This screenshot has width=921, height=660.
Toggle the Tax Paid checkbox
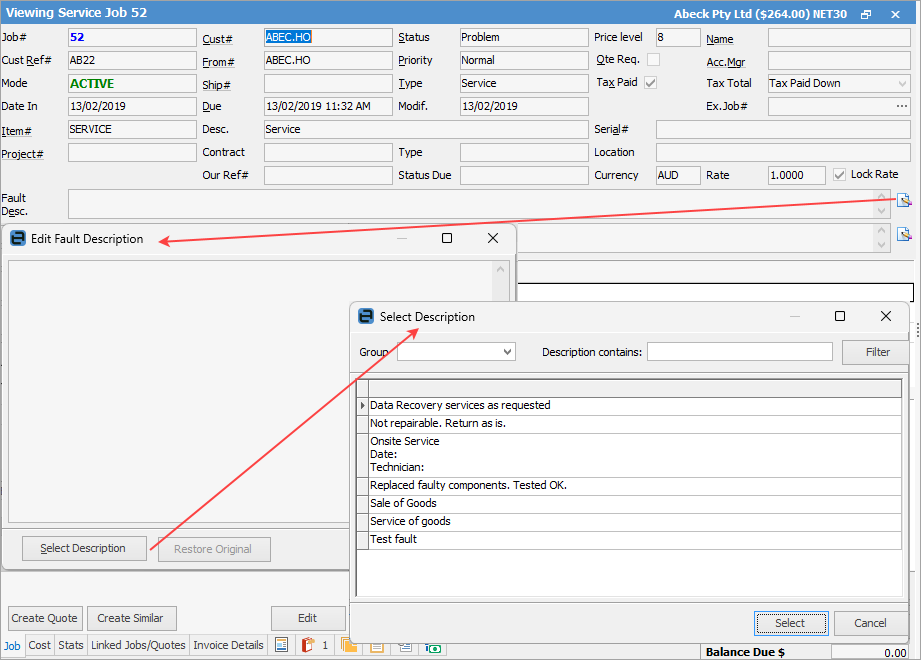(x=651, y=83)
